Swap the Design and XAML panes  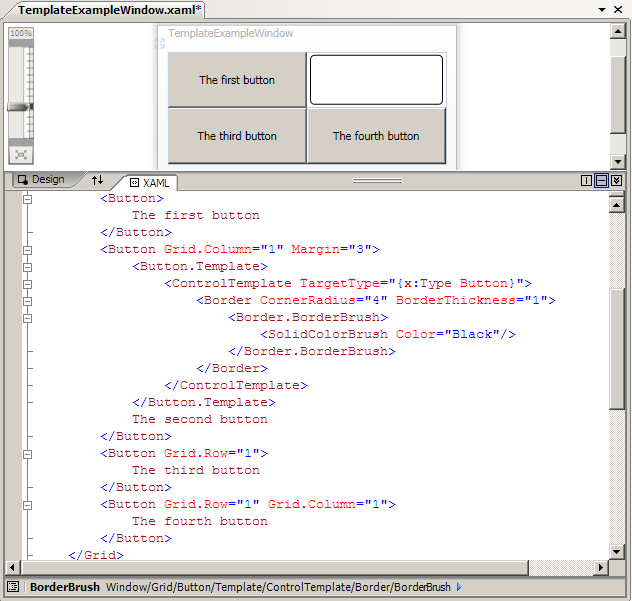[97, 180]
